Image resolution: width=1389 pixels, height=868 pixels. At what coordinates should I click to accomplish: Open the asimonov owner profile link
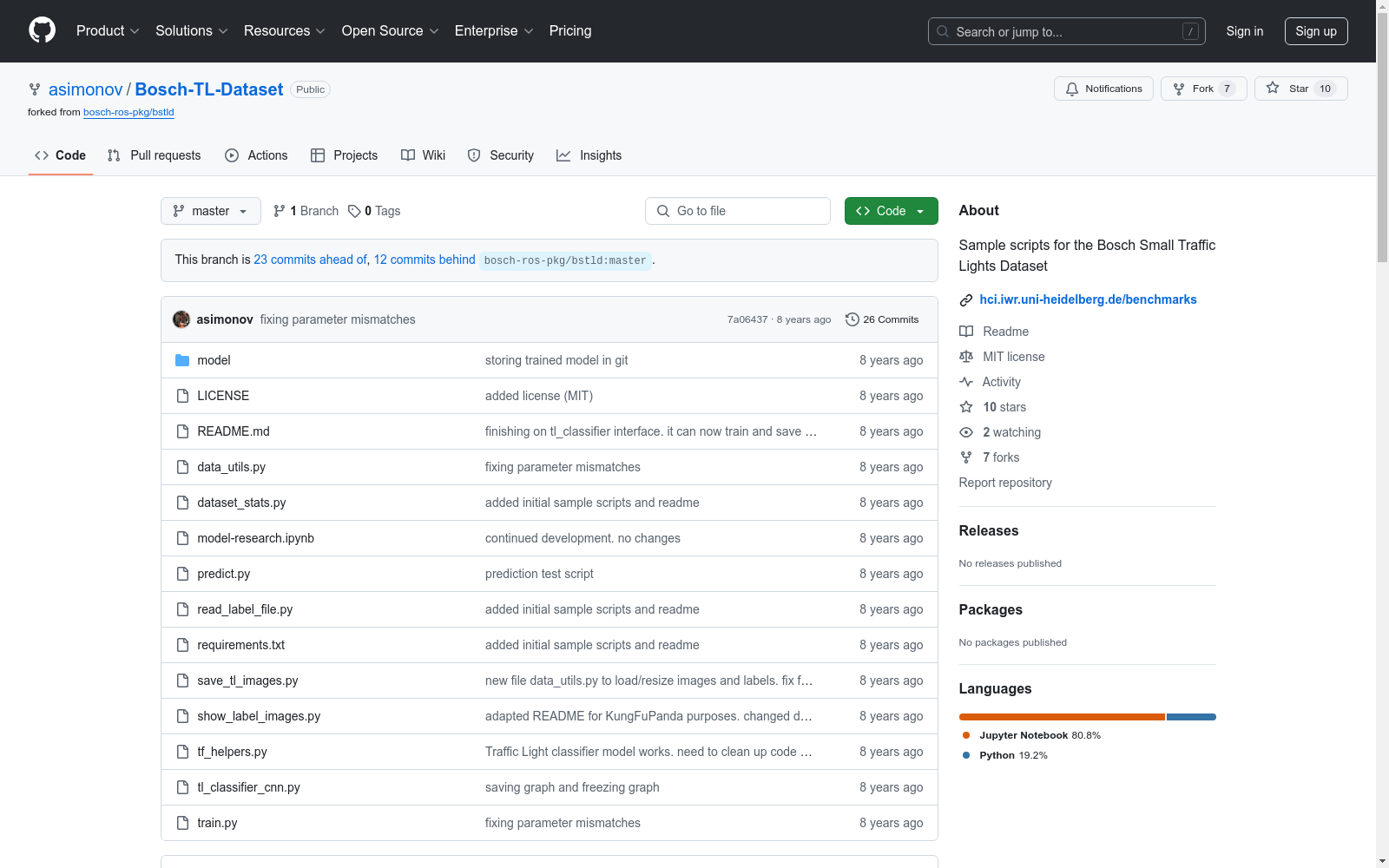coord(86,89)
